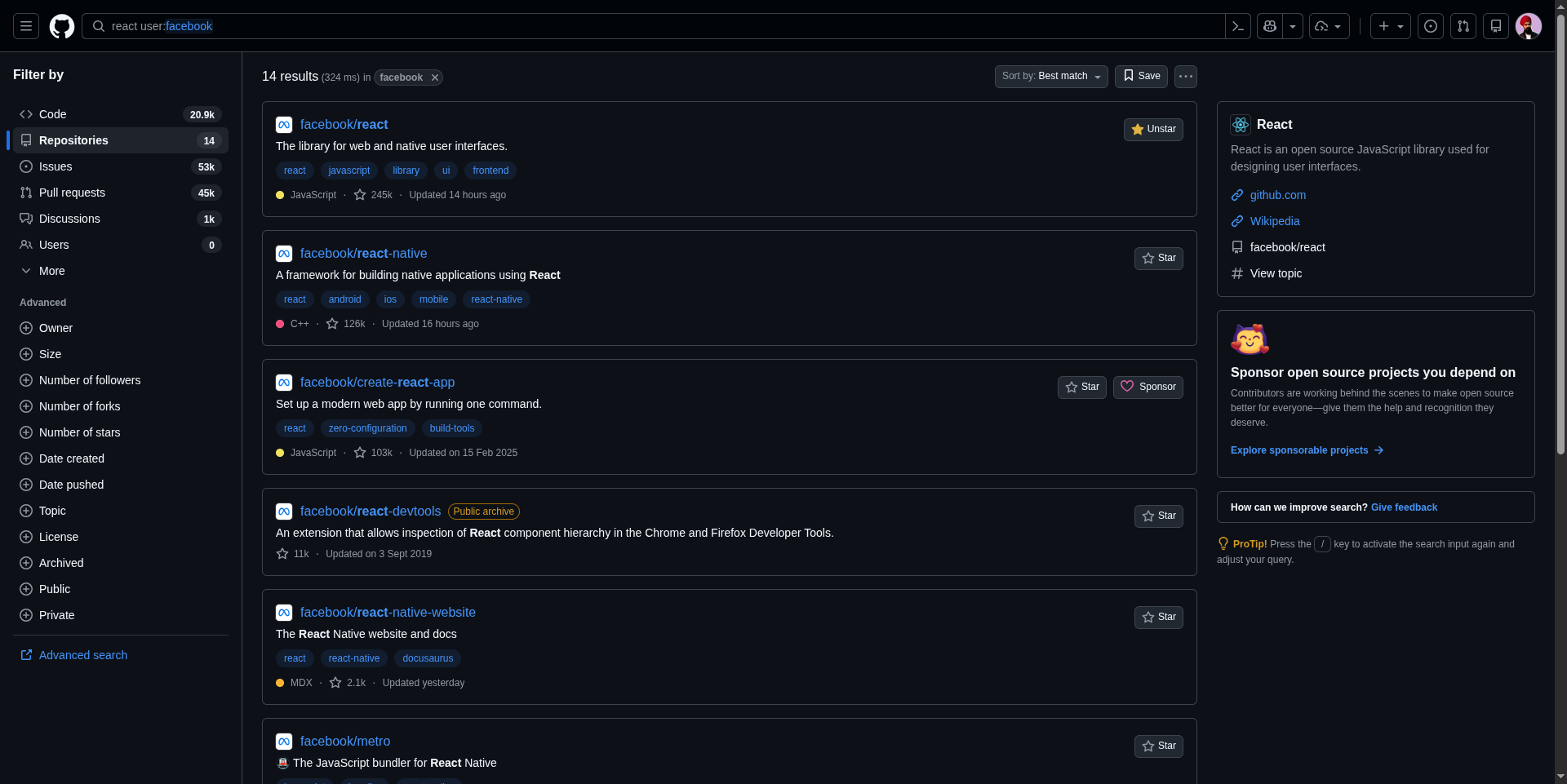1567x784 pixels.
Task: Open the three-dot more options menu
Action: pyautogui.click(x=1186, y=76)
